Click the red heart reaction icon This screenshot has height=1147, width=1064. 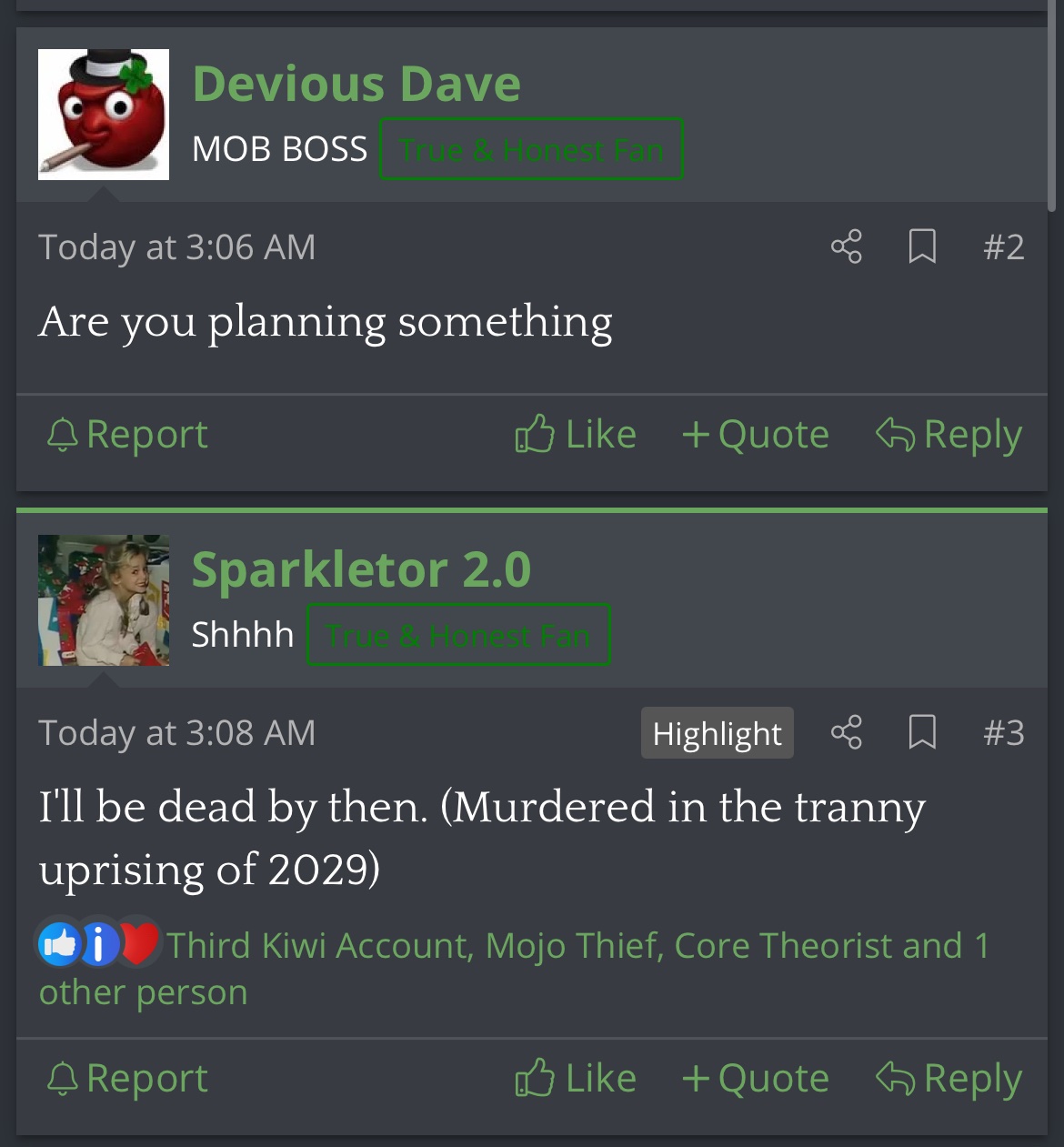[139, 944]
